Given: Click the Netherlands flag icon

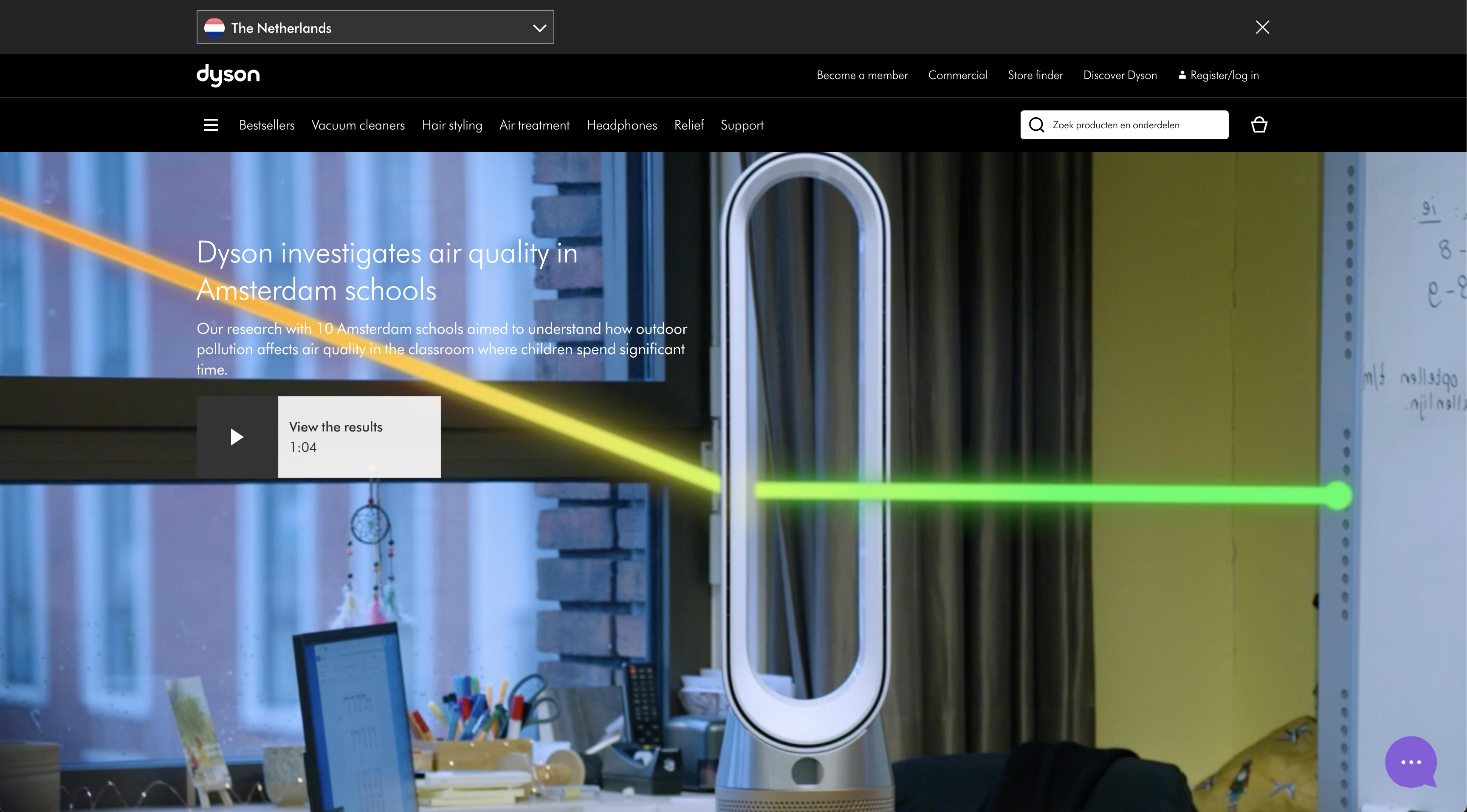Looking at the screenshot, I should pos(214,28).
